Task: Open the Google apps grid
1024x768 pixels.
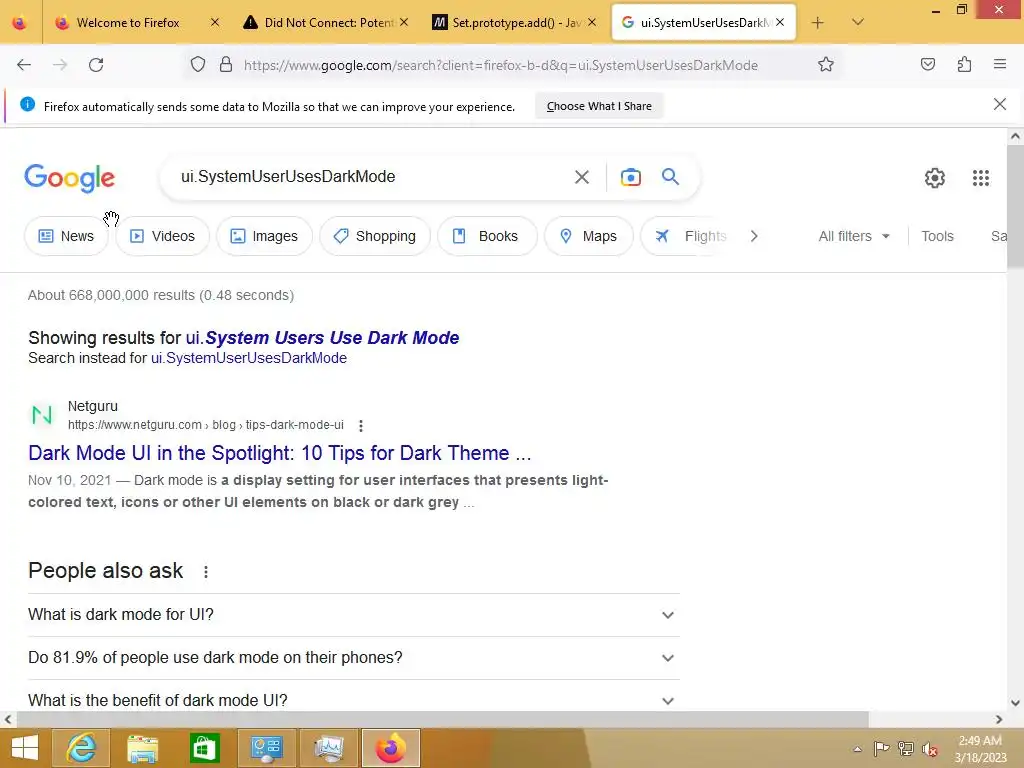Action: tap(980, 178)
